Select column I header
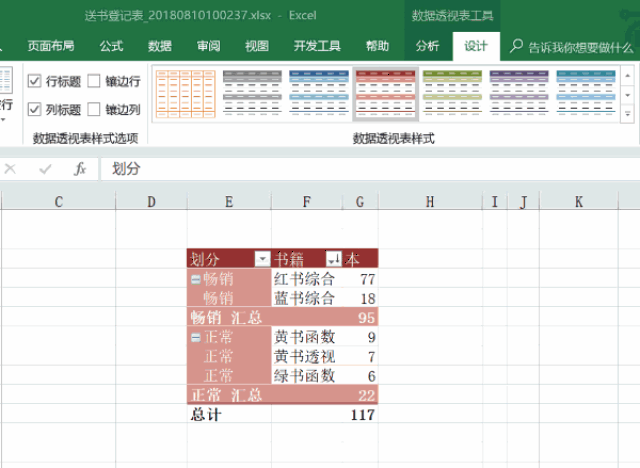Screen dimensions: 640x468 click(495, 202)
